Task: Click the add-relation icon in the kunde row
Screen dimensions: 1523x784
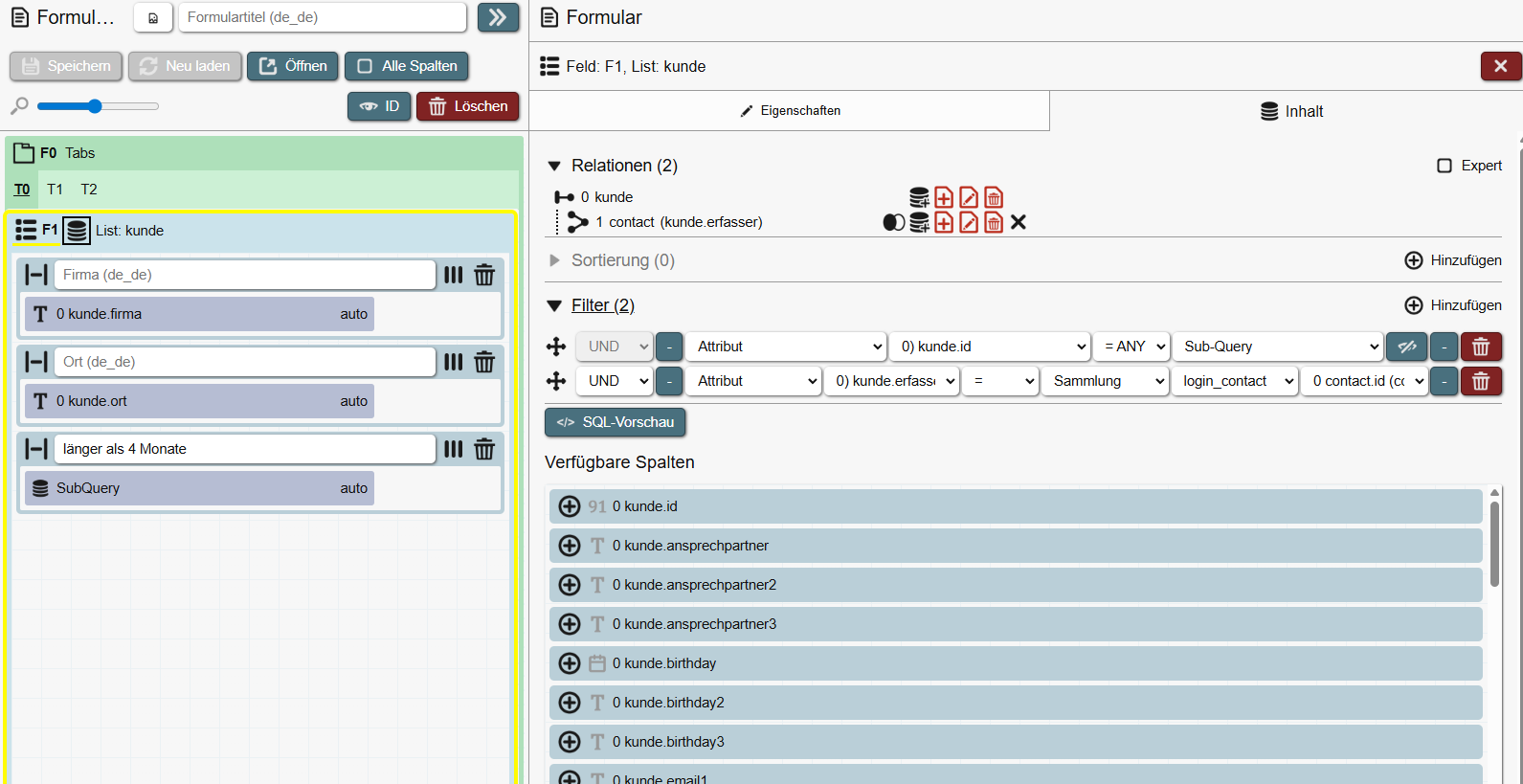Action: [x=944, y=197]
